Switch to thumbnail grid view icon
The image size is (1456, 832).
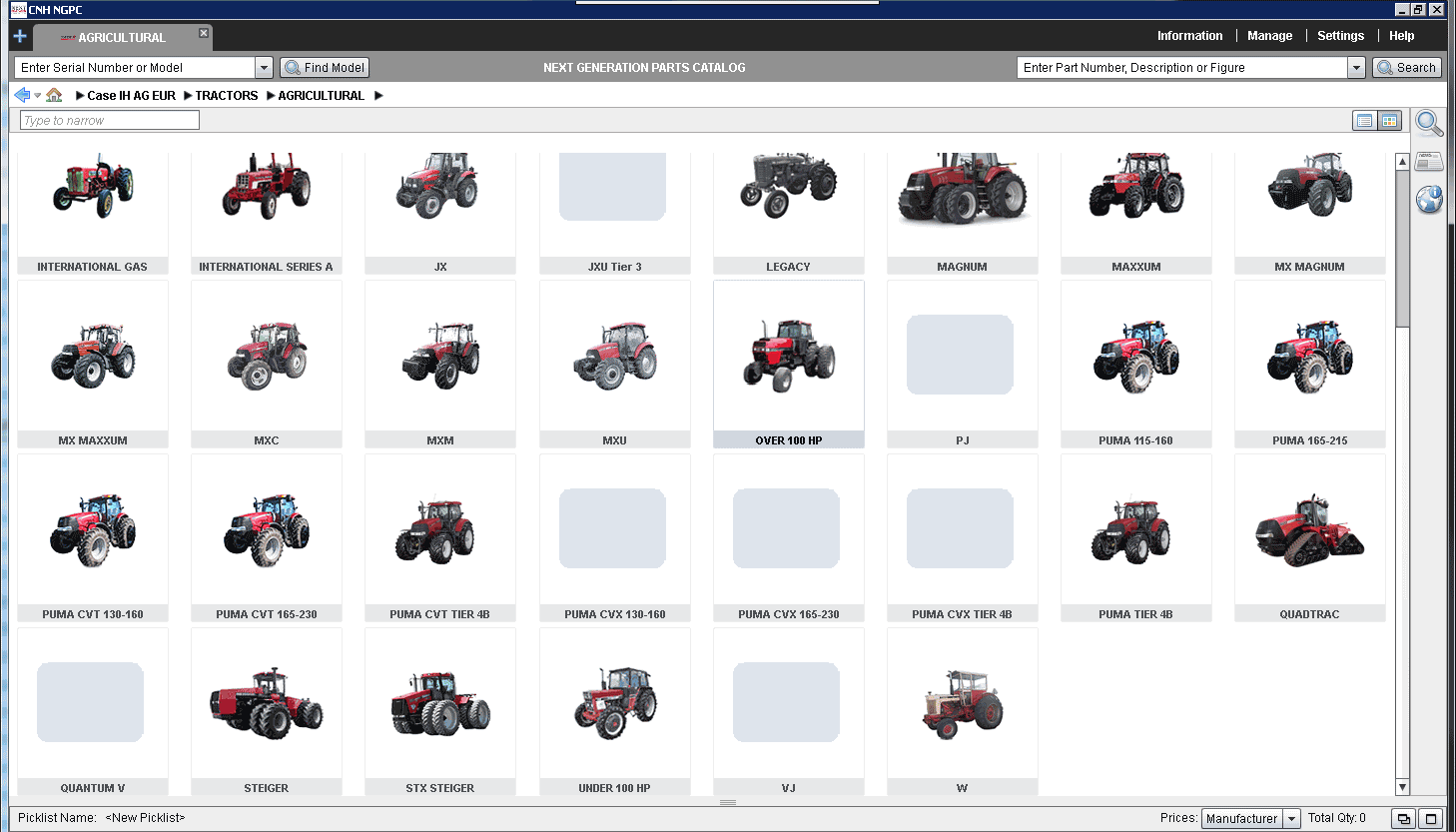point(1390,121)
